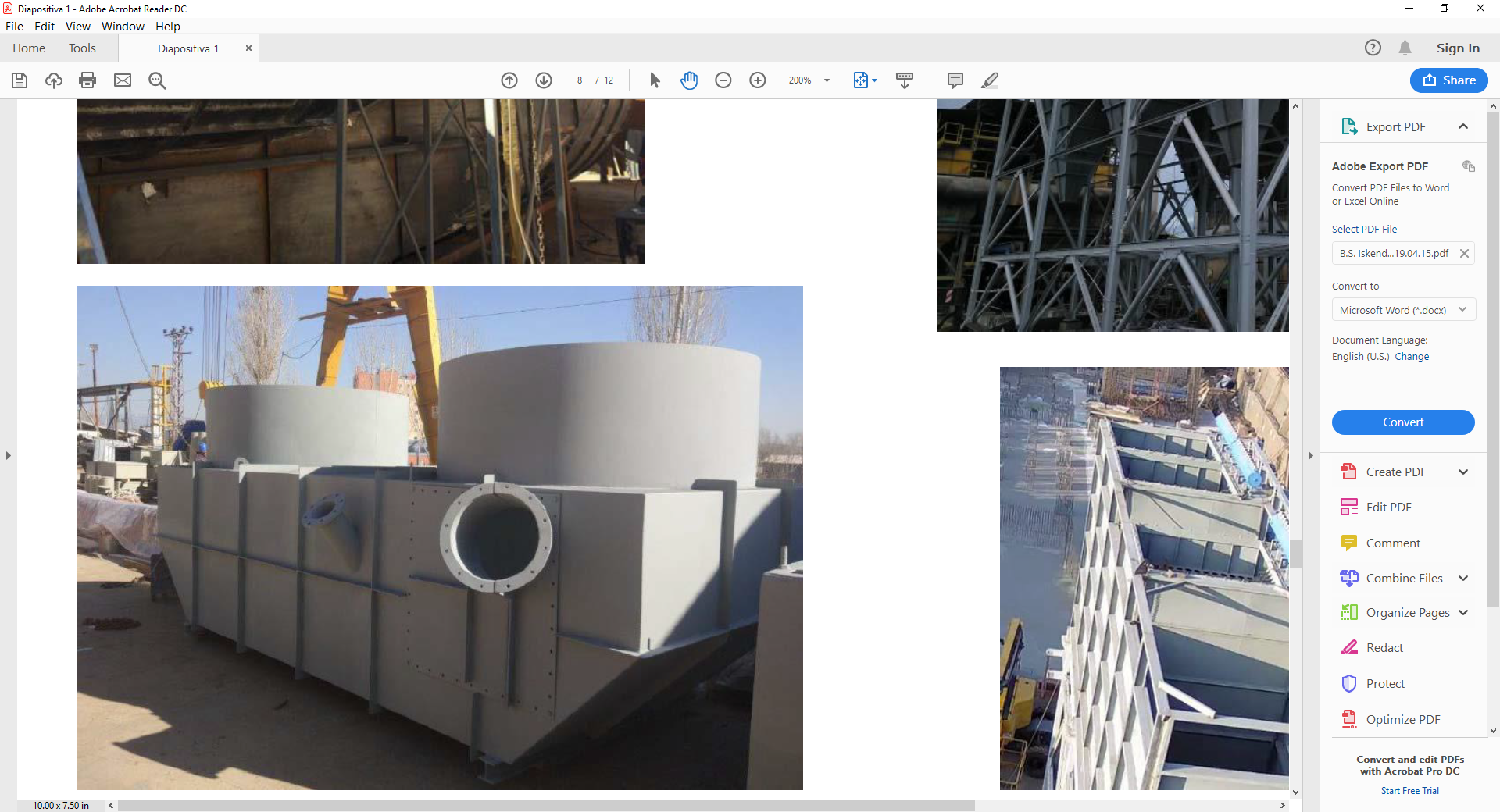Open the Organize Pages tool
Image resolution: width=1500 pixels, height=812 pixels.
coord(1407,612)
